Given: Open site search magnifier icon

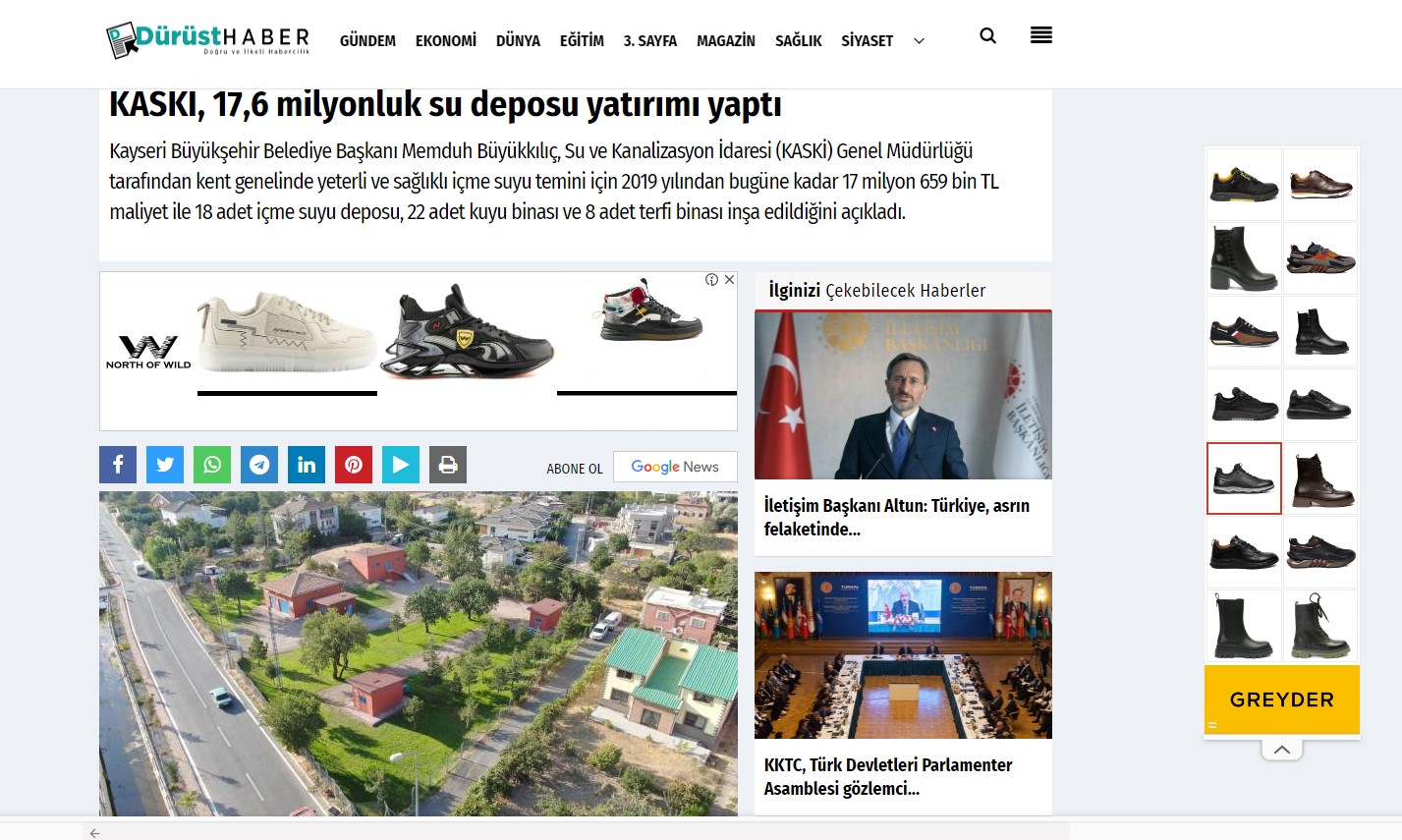Looking at the screenshot, I should 988,36.
